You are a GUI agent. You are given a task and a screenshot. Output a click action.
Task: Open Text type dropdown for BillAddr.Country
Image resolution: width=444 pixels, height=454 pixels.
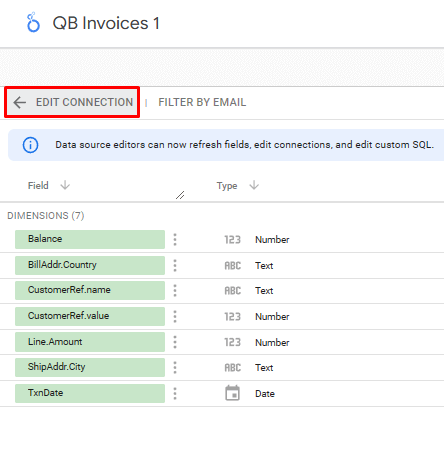point(264,266)
